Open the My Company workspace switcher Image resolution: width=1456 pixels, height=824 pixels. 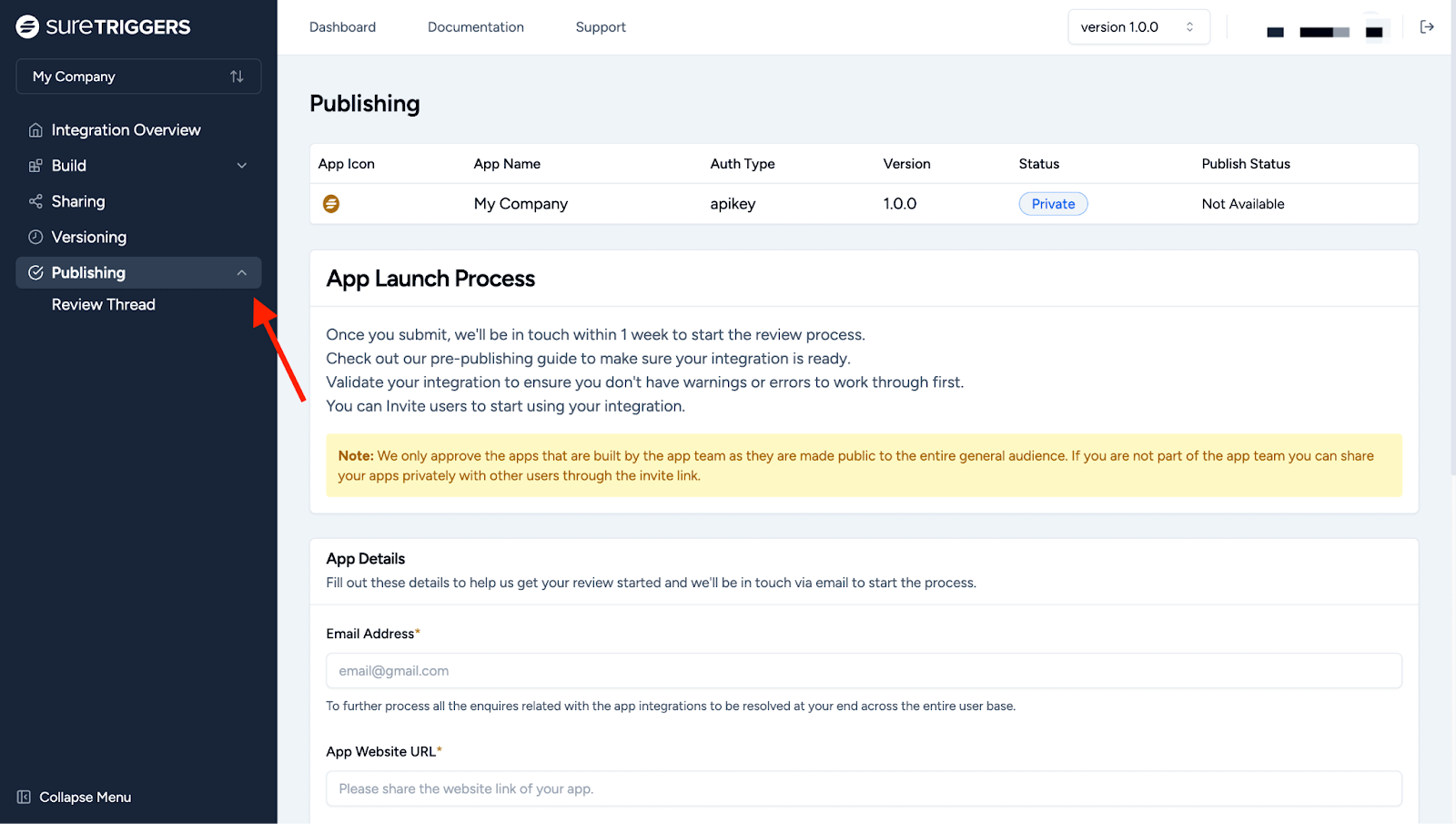pyautogui.click(x=138, y=76)
